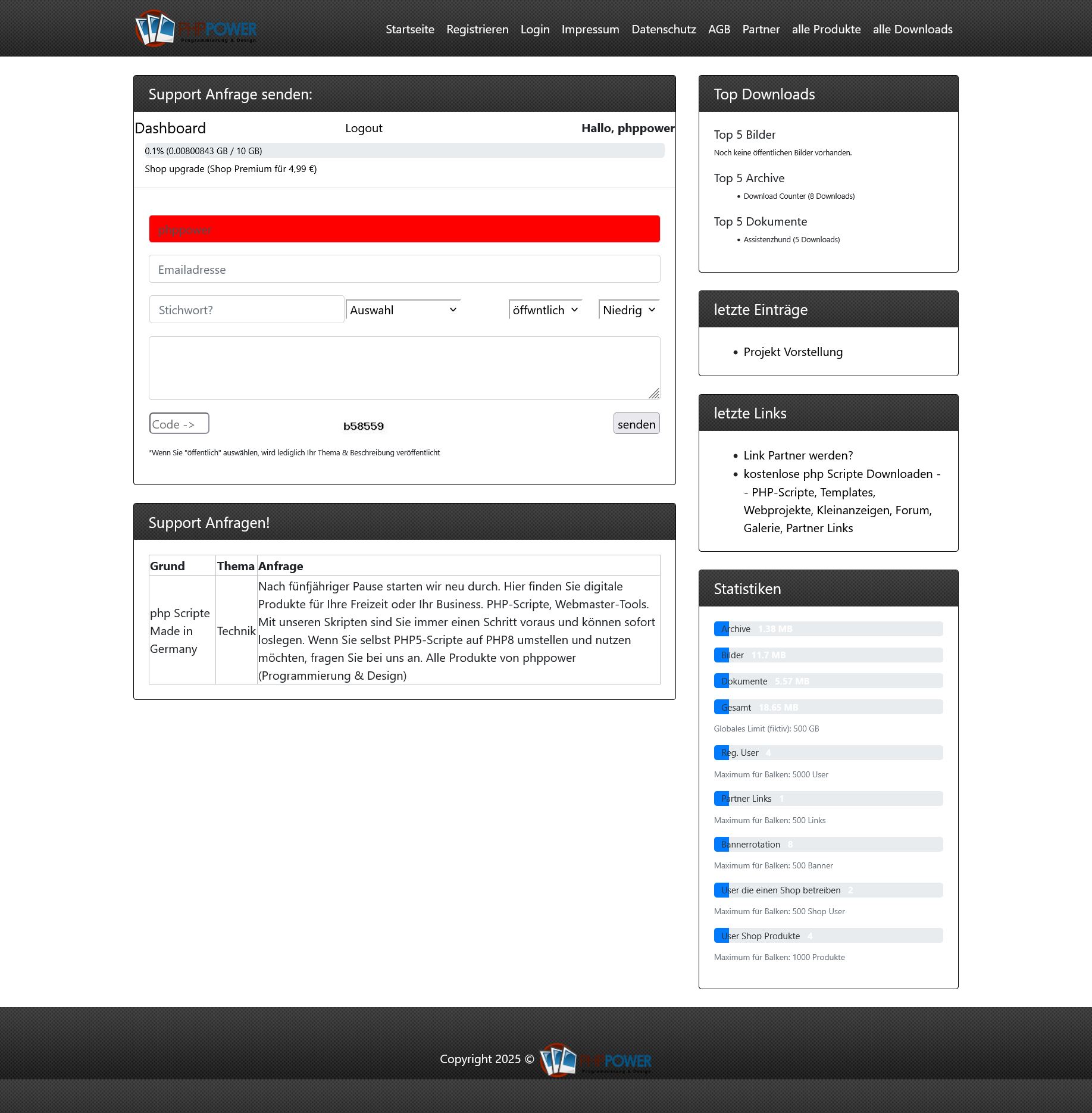The width and height of the screenshot is (1092, 1113).
Task: Open the Projekt Vorstellung entry
Action: (x=793, y=352)
